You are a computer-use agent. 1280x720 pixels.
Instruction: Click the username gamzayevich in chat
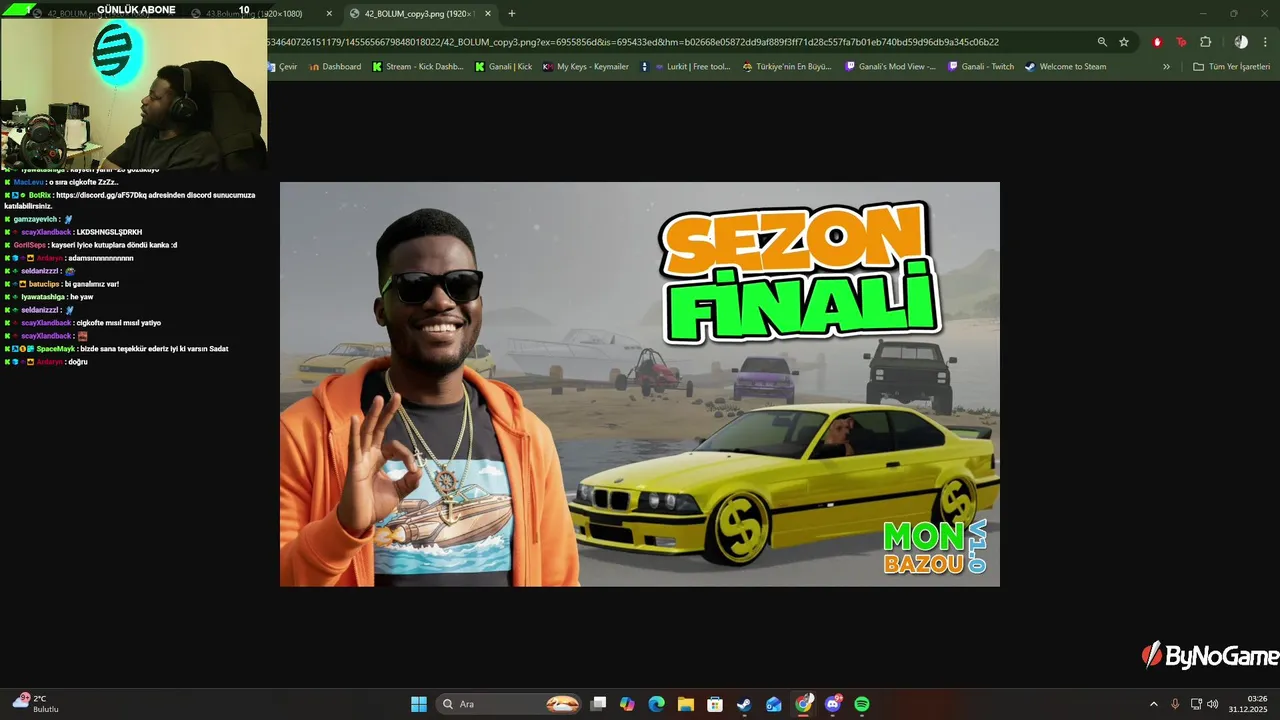(x=36, y=219)
